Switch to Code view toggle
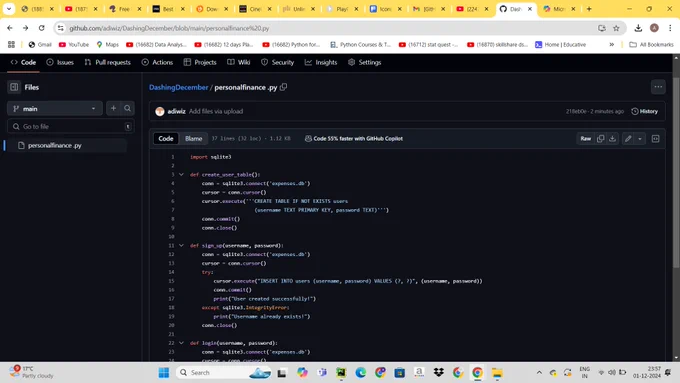This screenshot has height=383, width=680. pos(166,138)
